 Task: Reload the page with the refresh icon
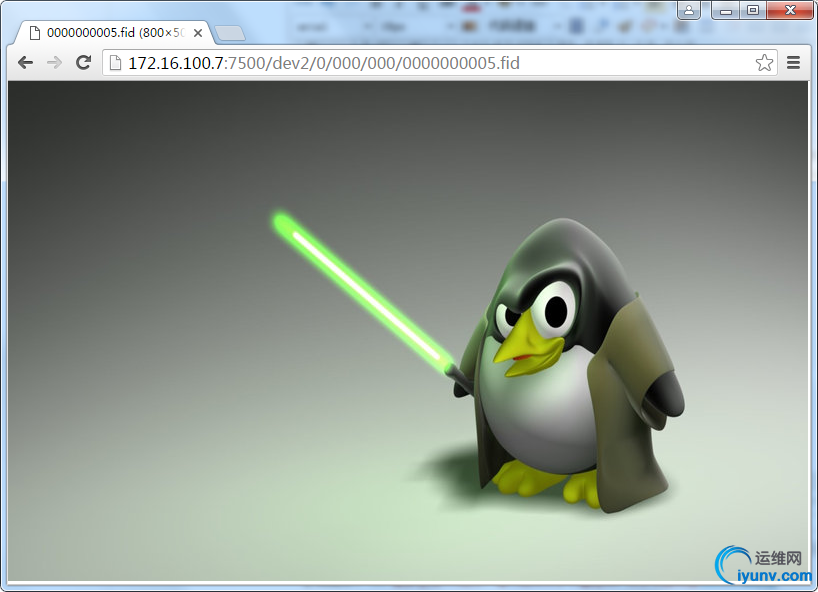click(x=83, y=63)
